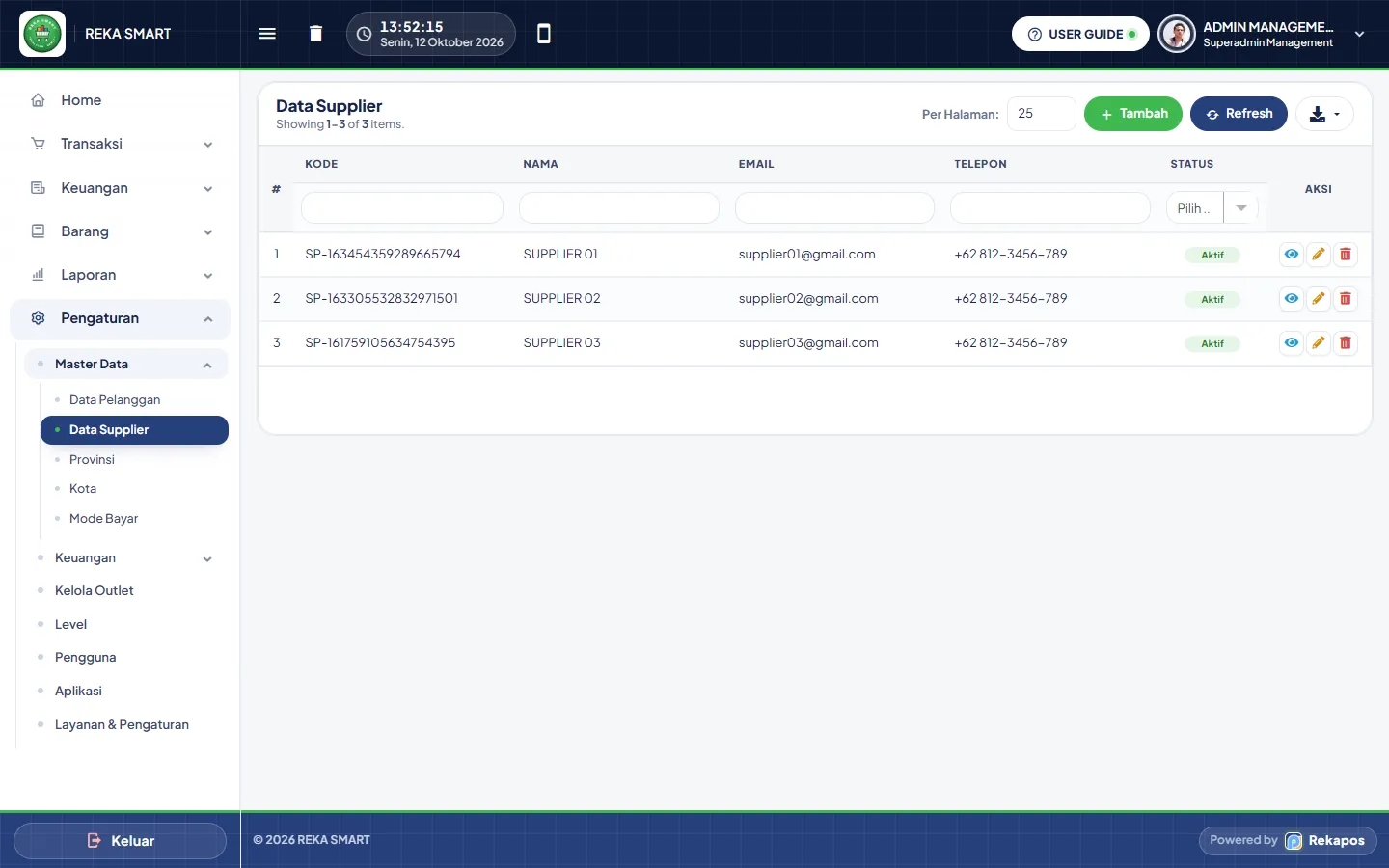
Task: Click the admin profile avatar
Action: 1177,34
